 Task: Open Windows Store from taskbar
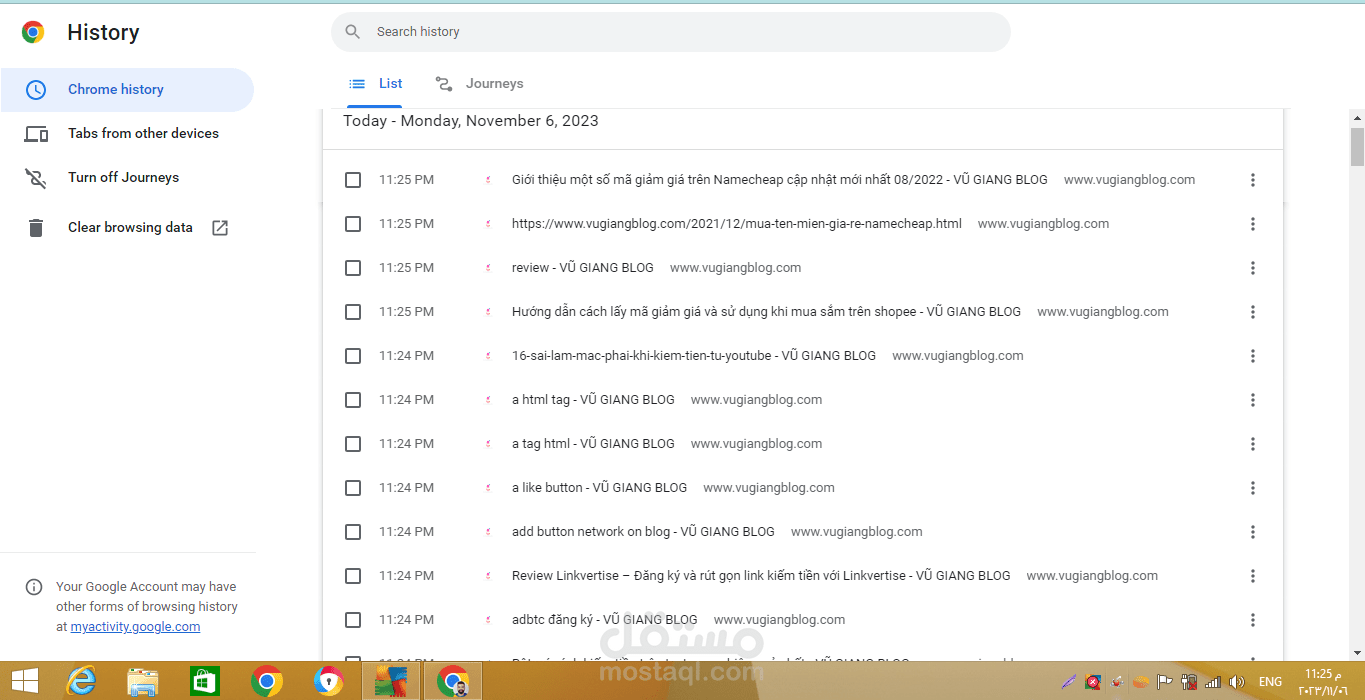point(204,682)
